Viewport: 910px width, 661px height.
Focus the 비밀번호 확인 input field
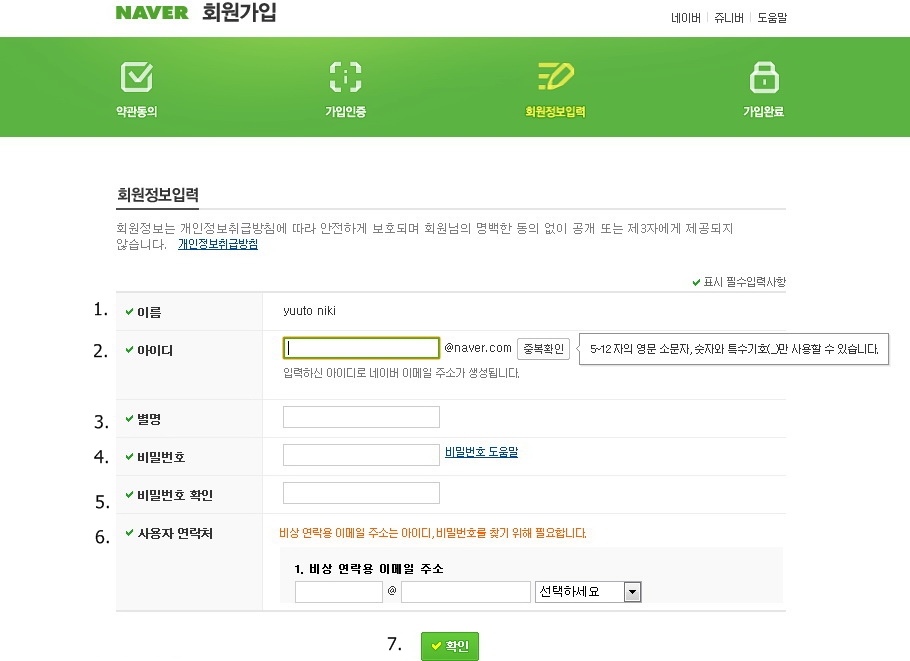(x=361, y=493)
